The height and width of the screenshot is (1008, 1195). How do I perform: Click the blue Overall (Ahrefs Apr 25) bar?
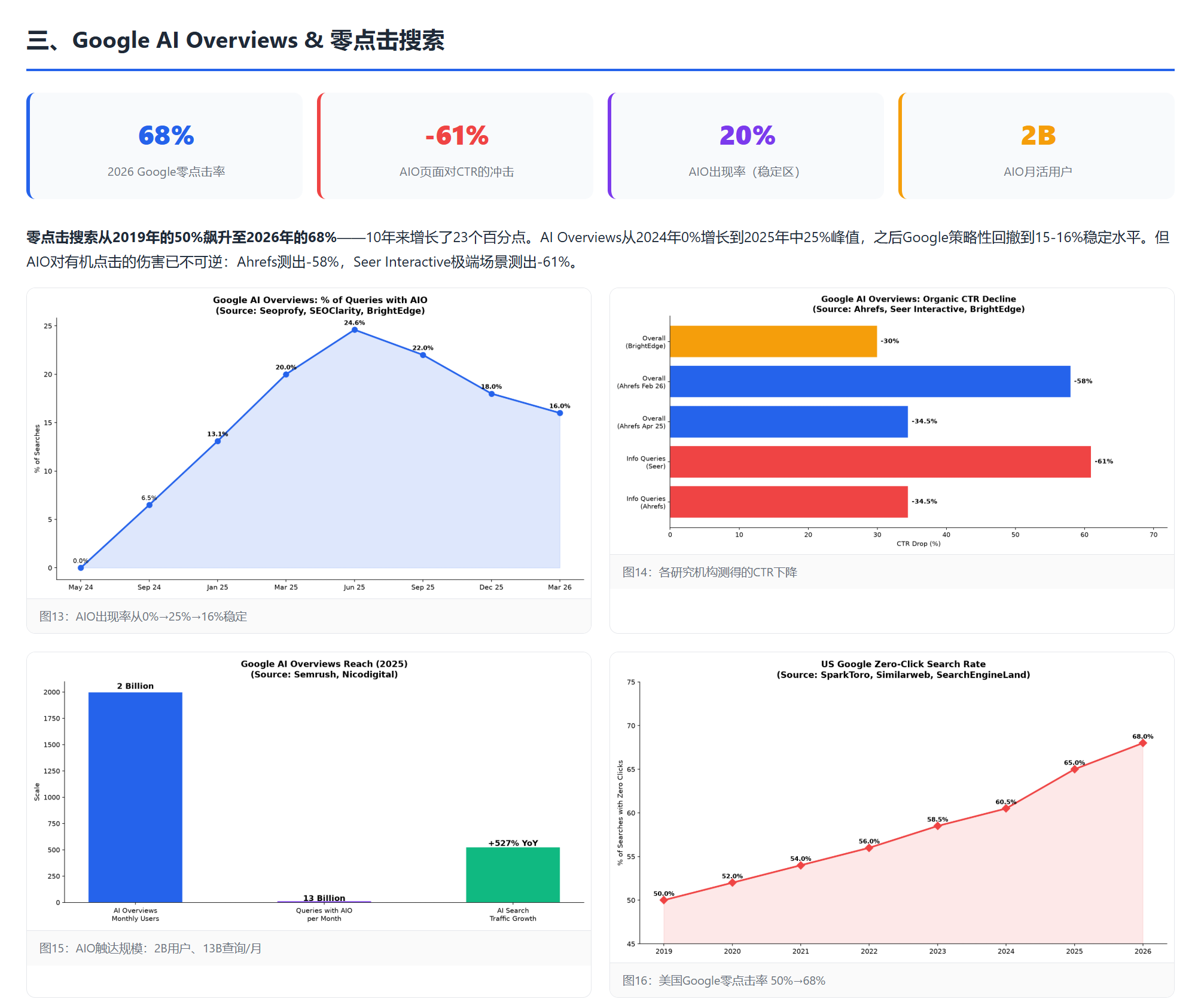point(789,421)
